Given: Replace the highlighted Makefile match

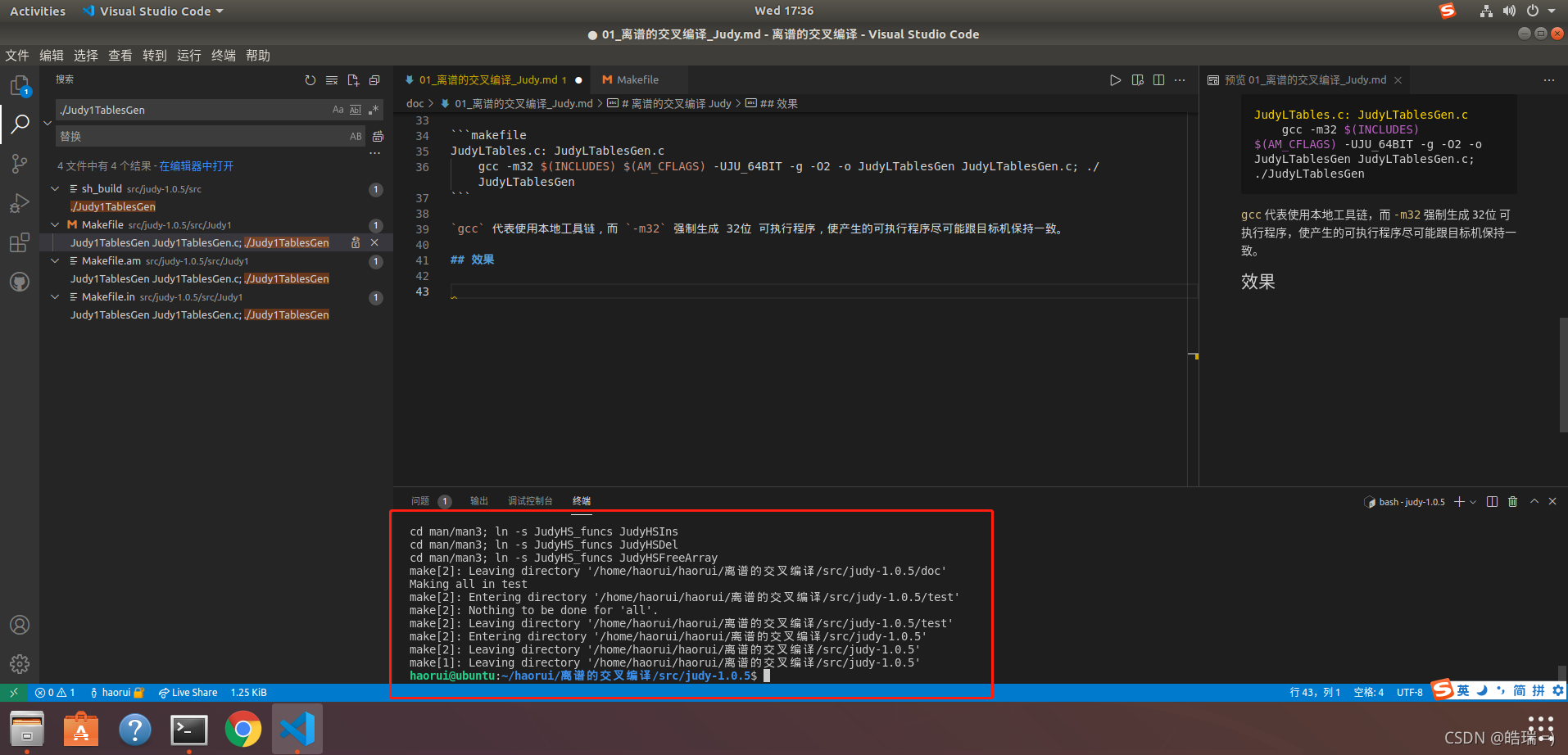Looking at the screenshot, I should coord(356,242).
